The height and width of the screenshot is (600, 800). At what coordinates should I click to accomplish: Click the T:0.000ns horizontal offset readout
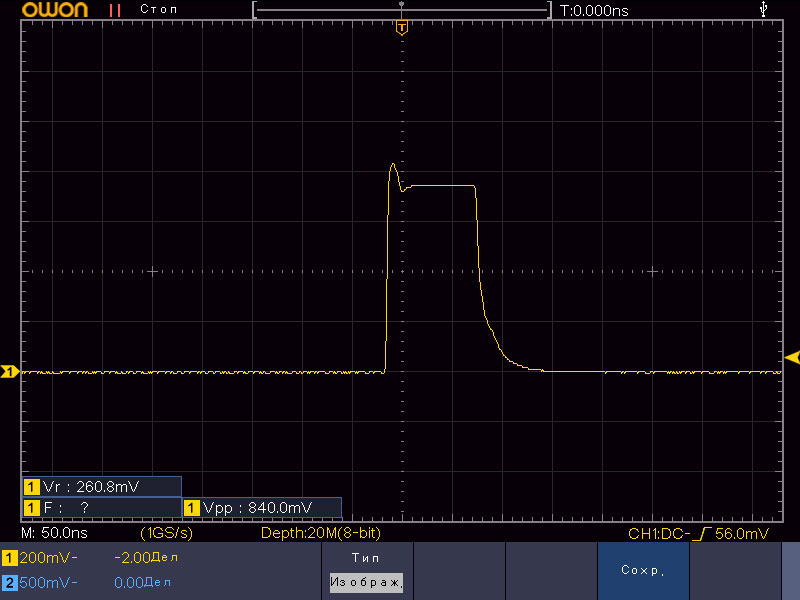click(x=594, y=10)
